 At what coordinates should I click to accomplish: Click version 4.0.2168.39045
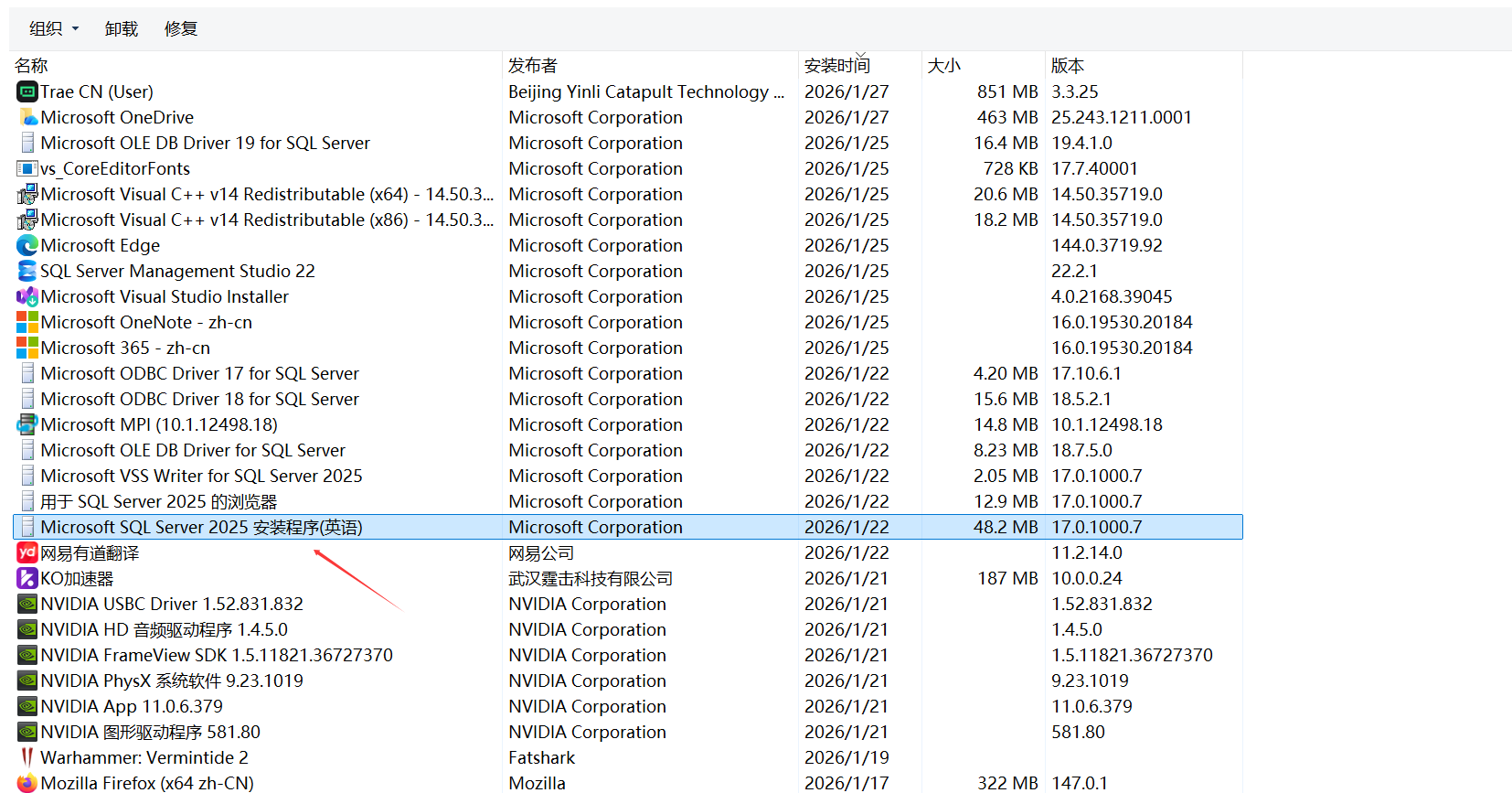1112,296
